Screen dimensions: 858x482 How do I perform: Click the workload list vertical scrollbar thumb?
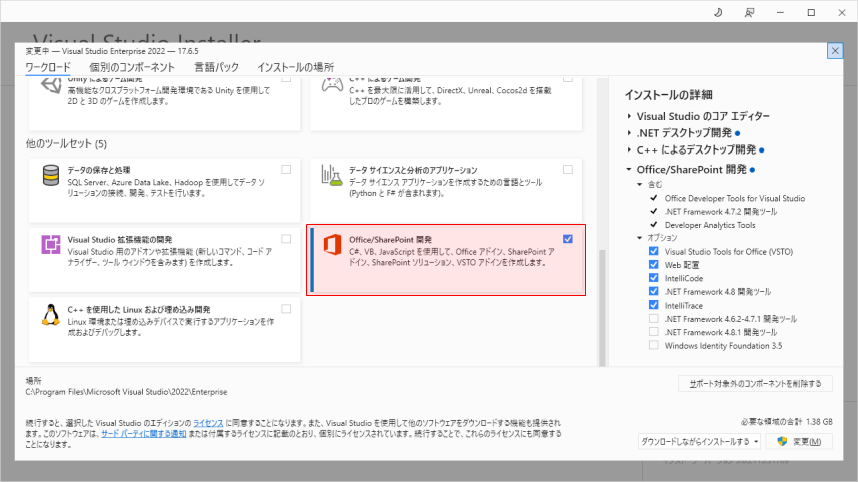[x=602, y=307]
